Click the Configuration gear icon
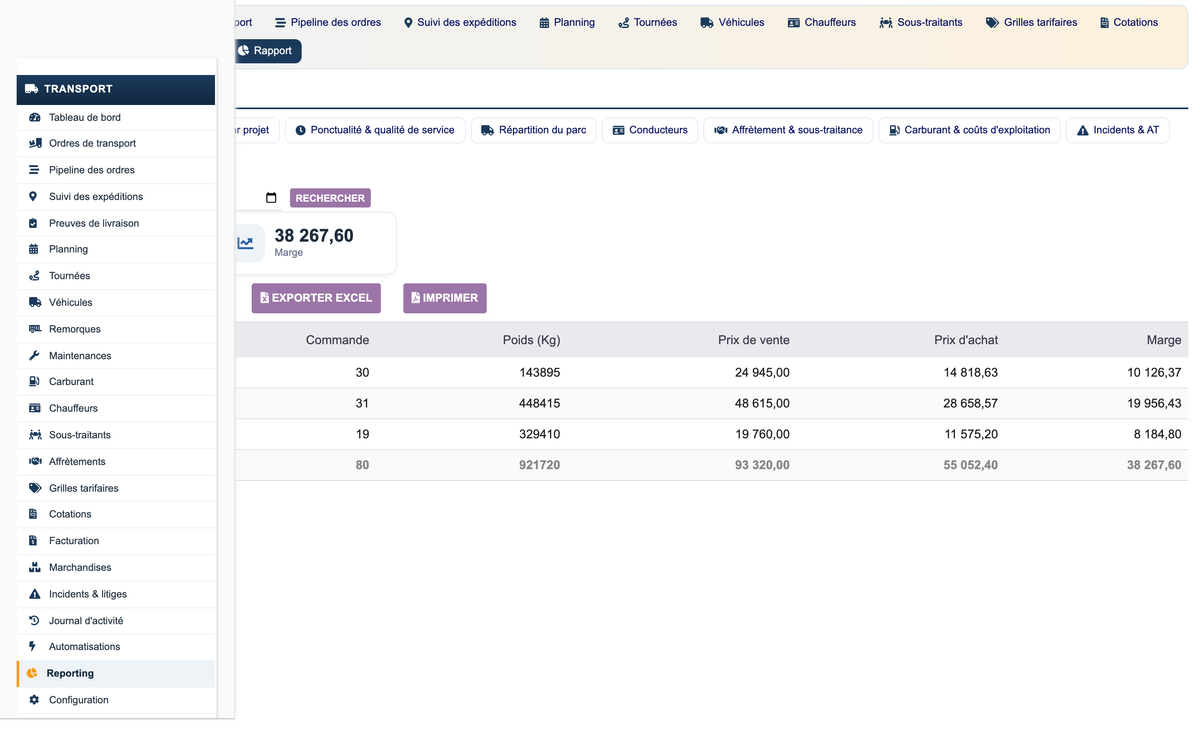This screenshot has height=750, width=1200. click(x=34, y=700)
